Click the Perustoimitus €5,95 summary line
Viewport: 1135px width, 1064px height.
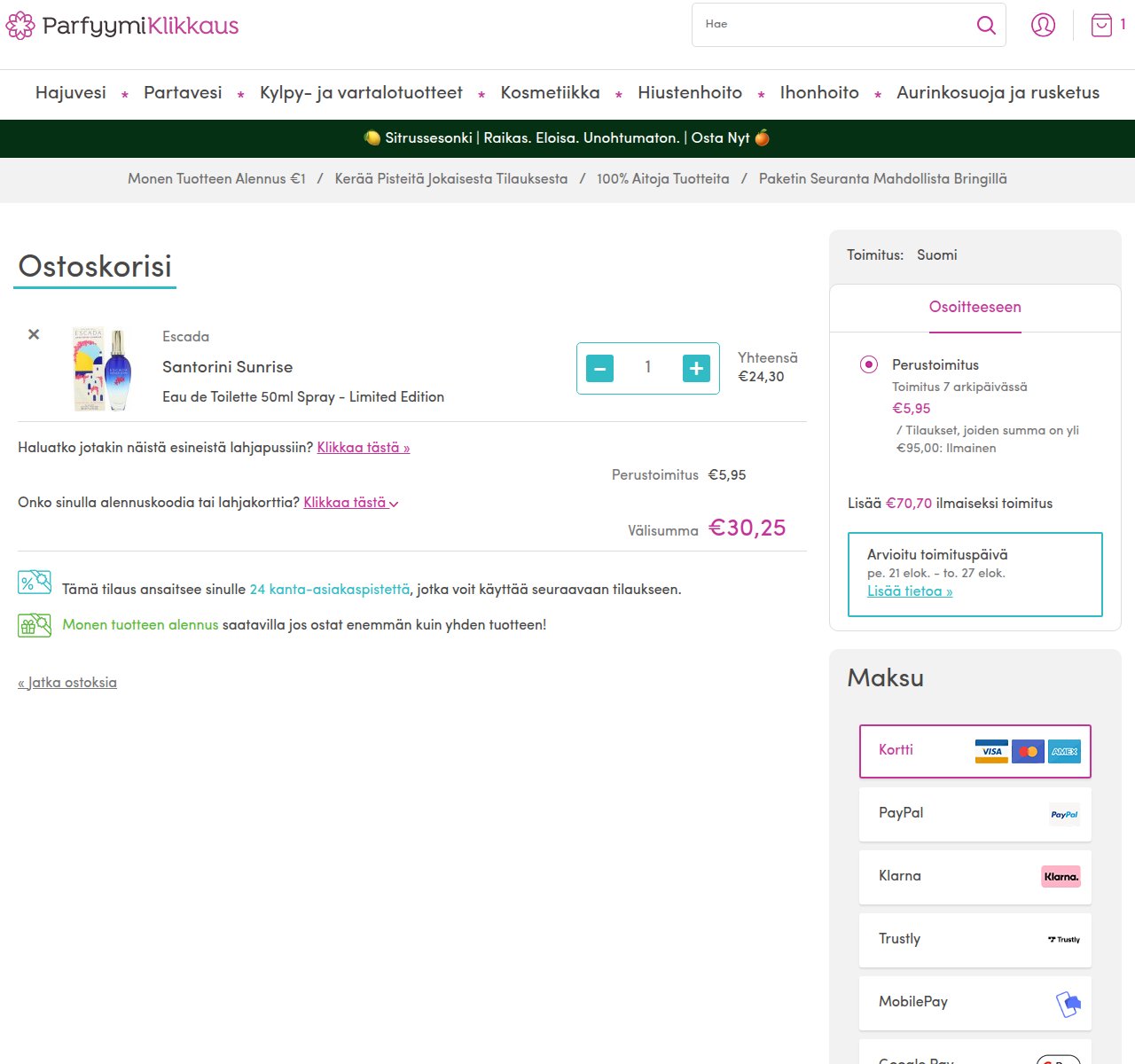click(x=679, y=475)
